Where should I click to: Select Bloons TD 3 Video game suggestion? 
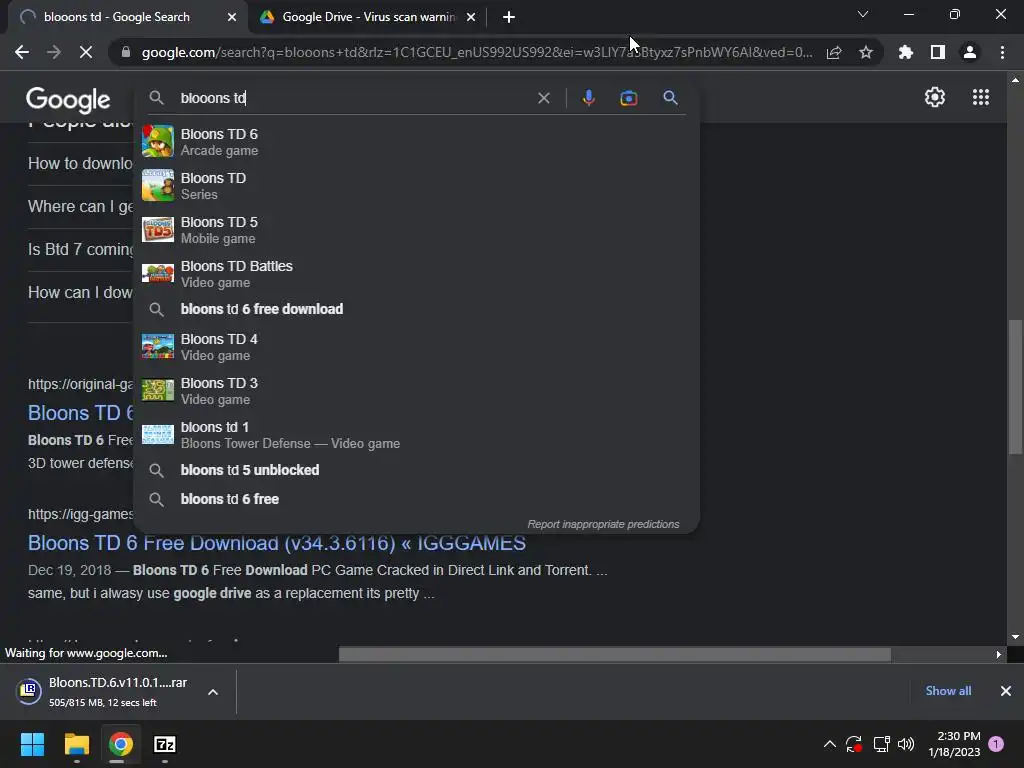pyautogui.click(x=417, y=391)
